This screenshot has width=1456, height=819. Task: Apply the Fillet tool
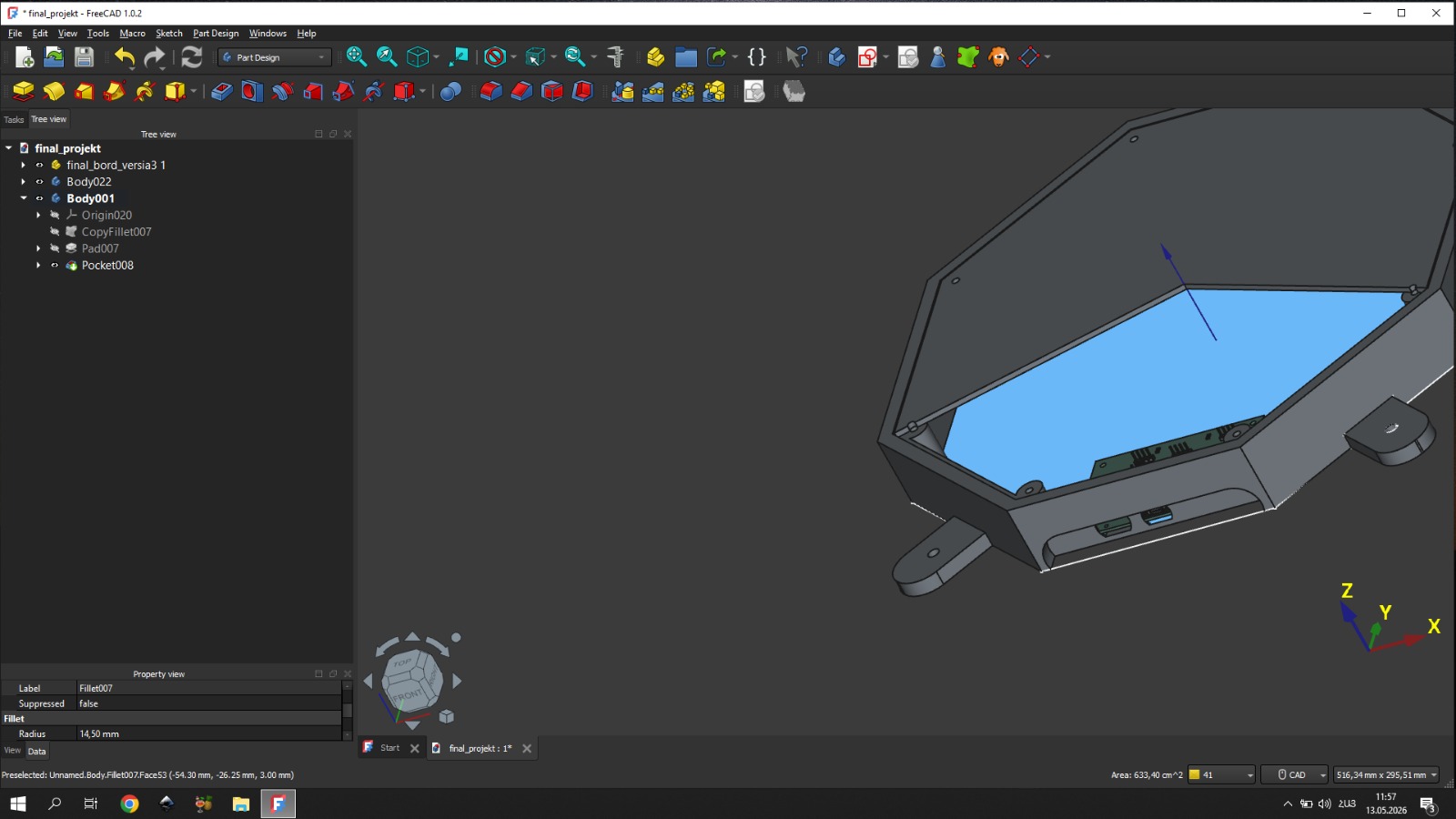[490, 91]
